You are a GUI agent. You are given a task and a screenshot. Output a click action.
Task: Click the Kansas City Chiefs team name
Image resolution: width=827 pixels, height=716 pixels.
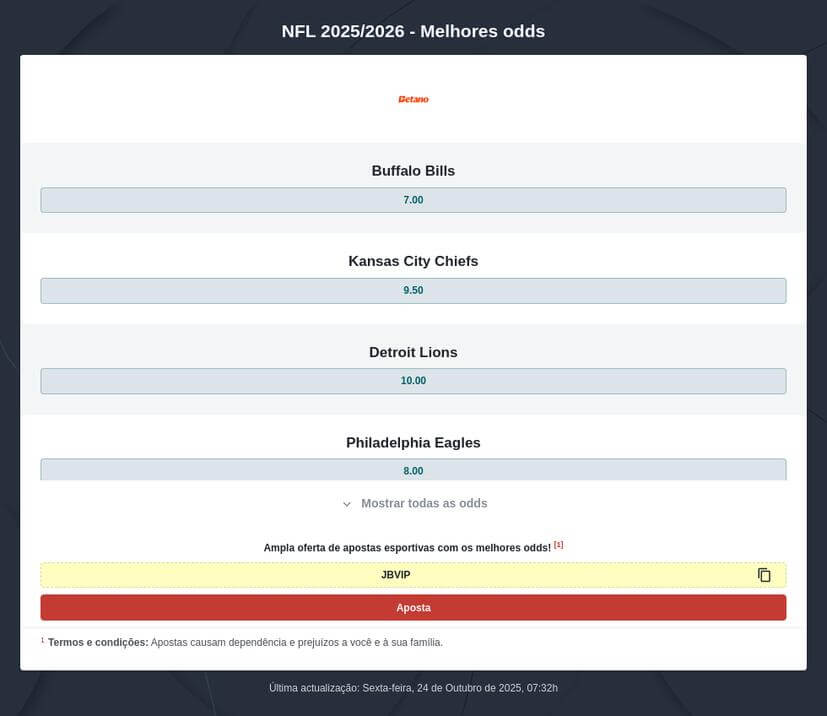coord(413,261)
